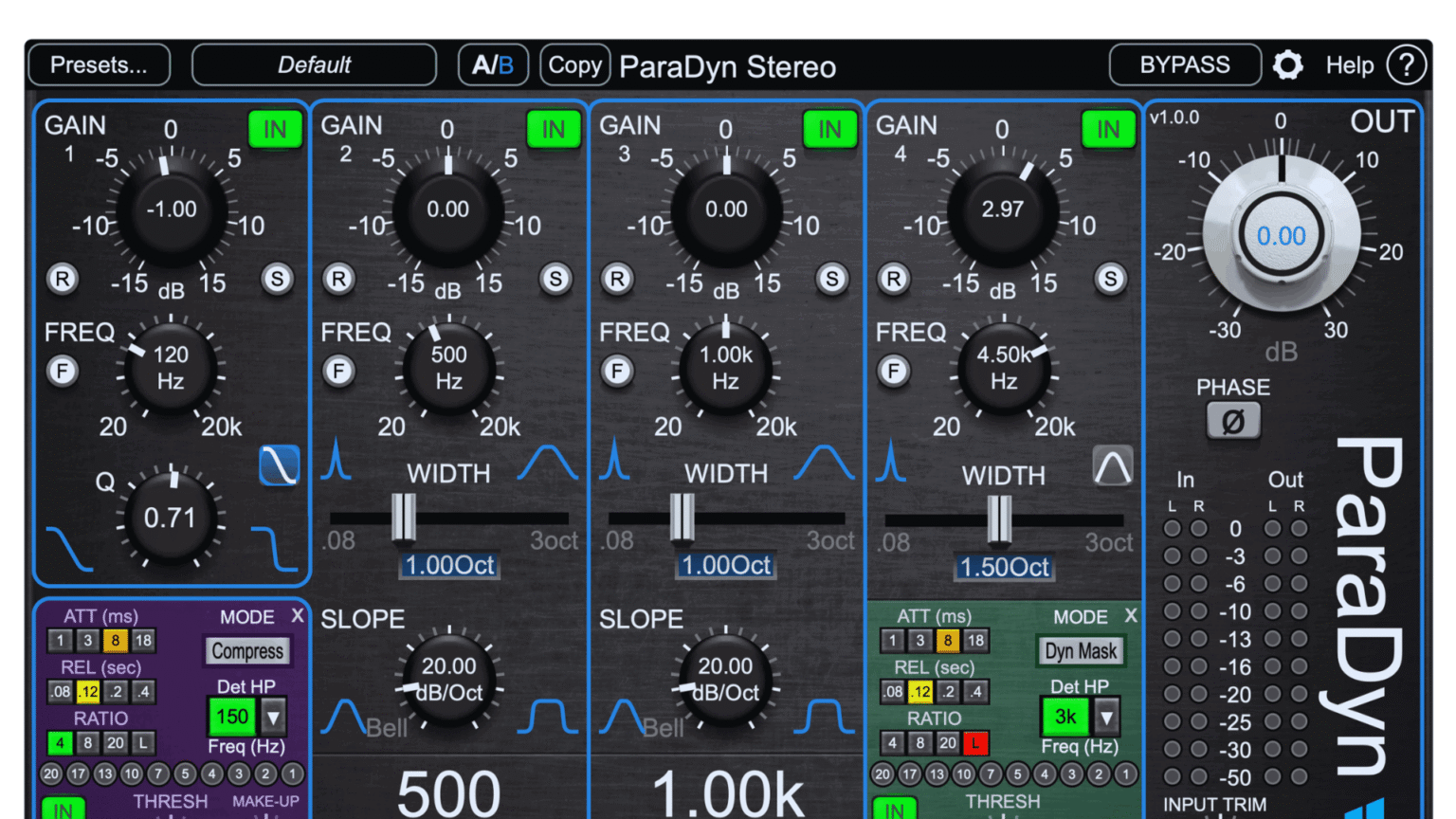This screenshot has height=819, width=1456.
Task: Open band 1 Det HP frequency dropdown arrow
Action: [273, 717]
